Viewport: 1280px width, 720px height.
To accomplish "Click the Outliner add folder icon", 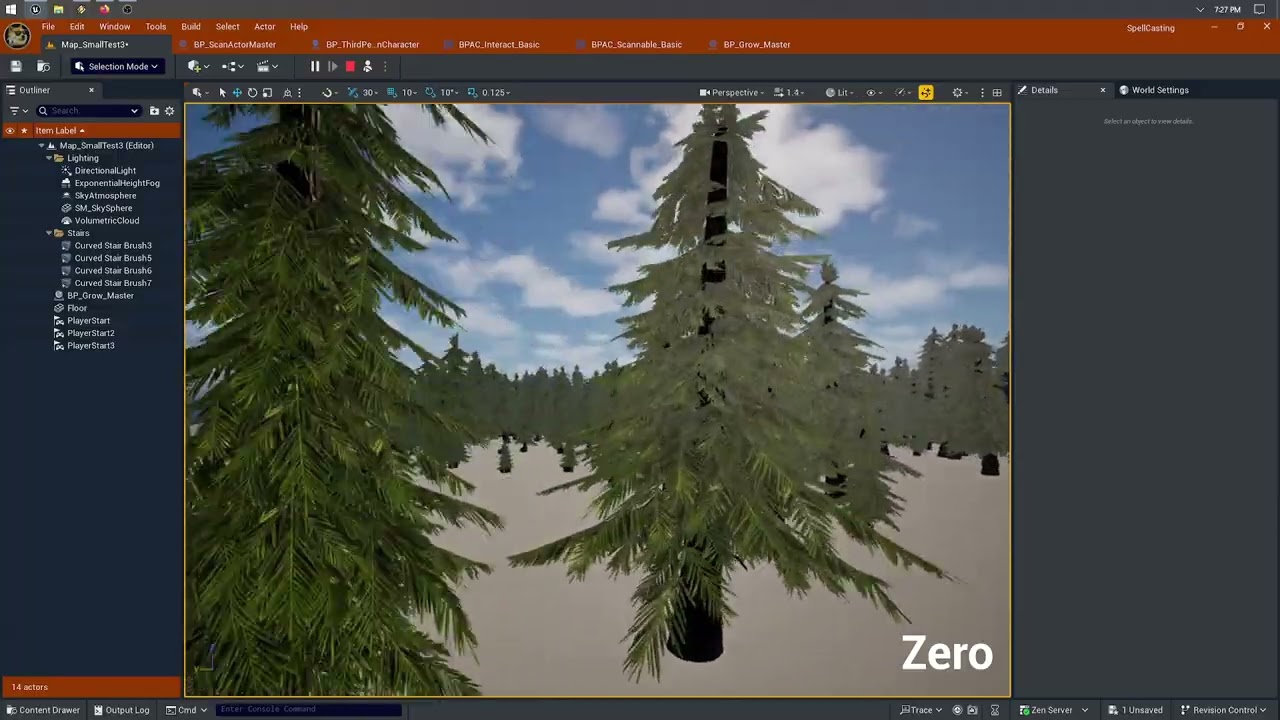I will point(154,111).
